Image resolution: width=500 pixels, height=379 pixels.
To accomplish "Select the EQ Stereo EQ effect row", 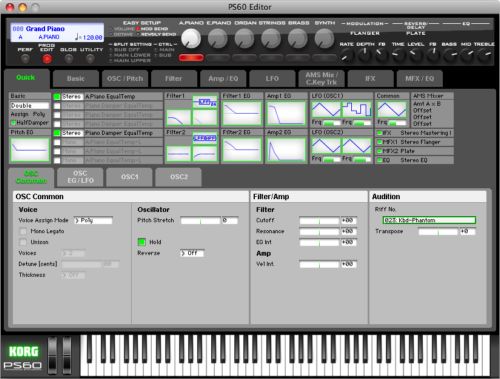I will 415,160.
